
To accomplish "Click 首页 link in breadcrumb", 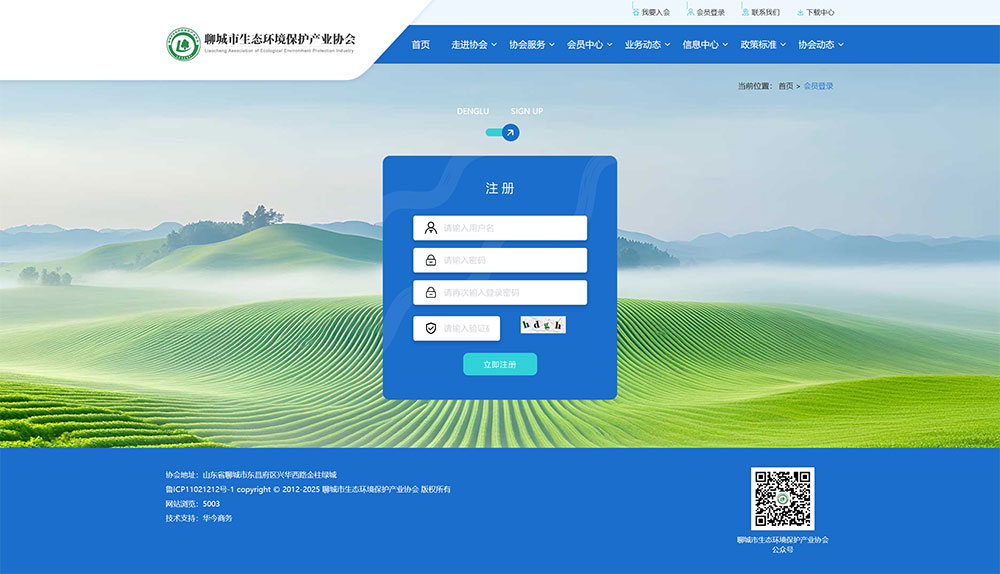I will click(x=785, y=86).
